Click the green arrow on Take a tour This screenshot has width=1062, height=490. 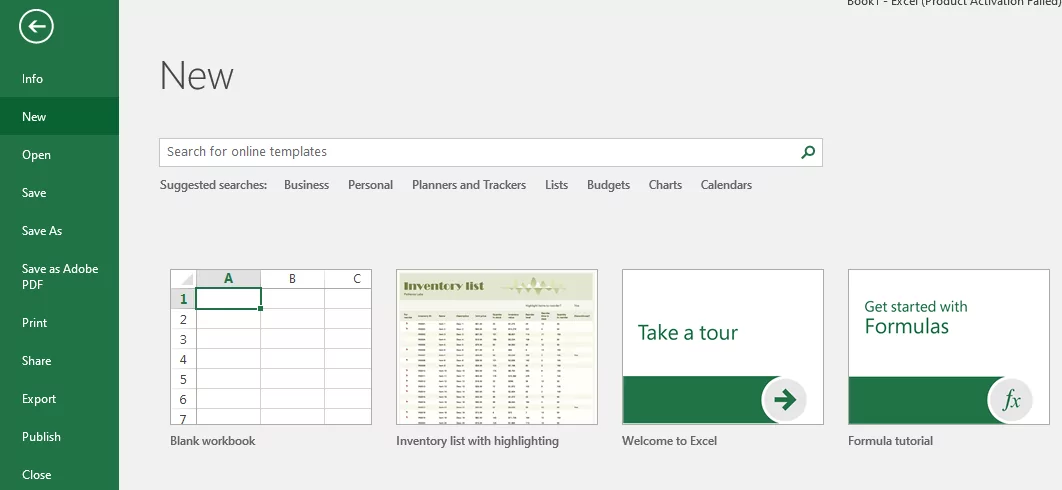point(785,401)
